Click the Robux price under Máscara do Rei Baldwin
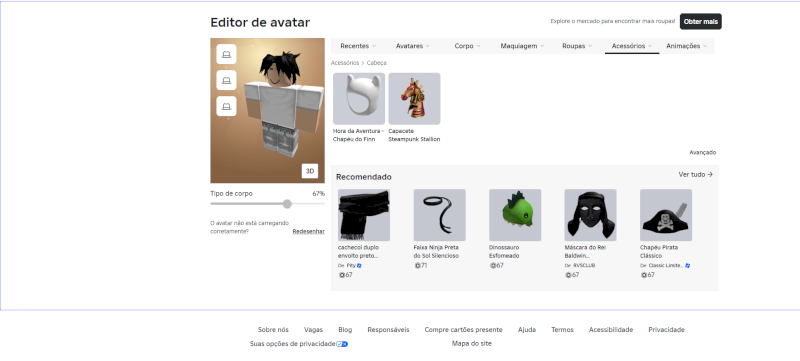The height and width of the screenshot is (361, 800). tap(572, 275)
